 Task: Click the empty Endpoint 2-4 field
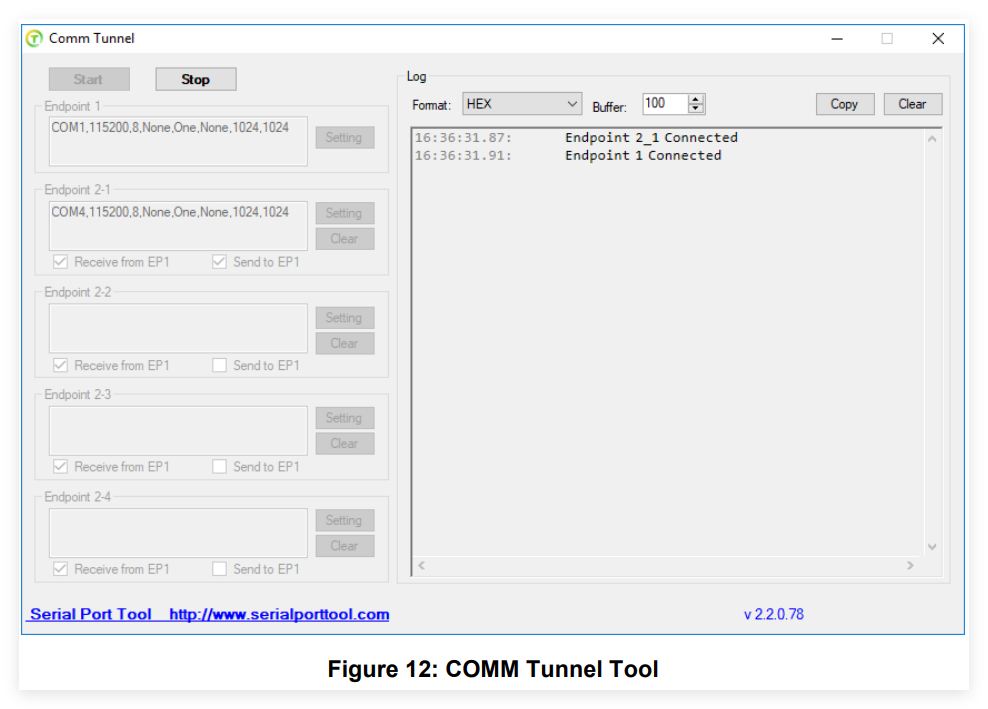[178, 533]
